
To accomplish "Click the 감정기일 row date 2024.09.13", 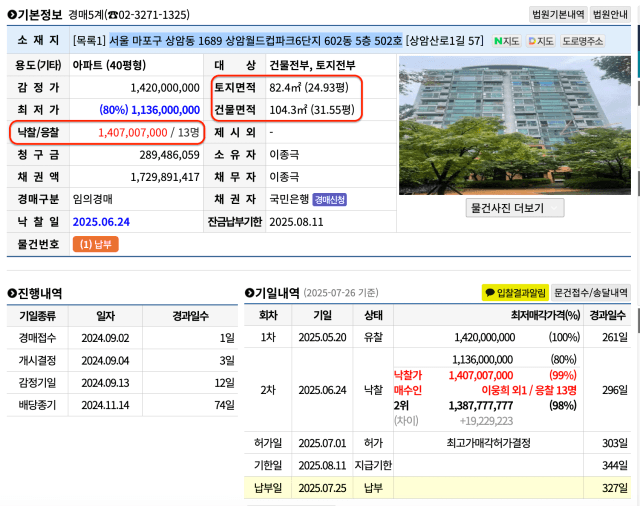I will [105, 383].
